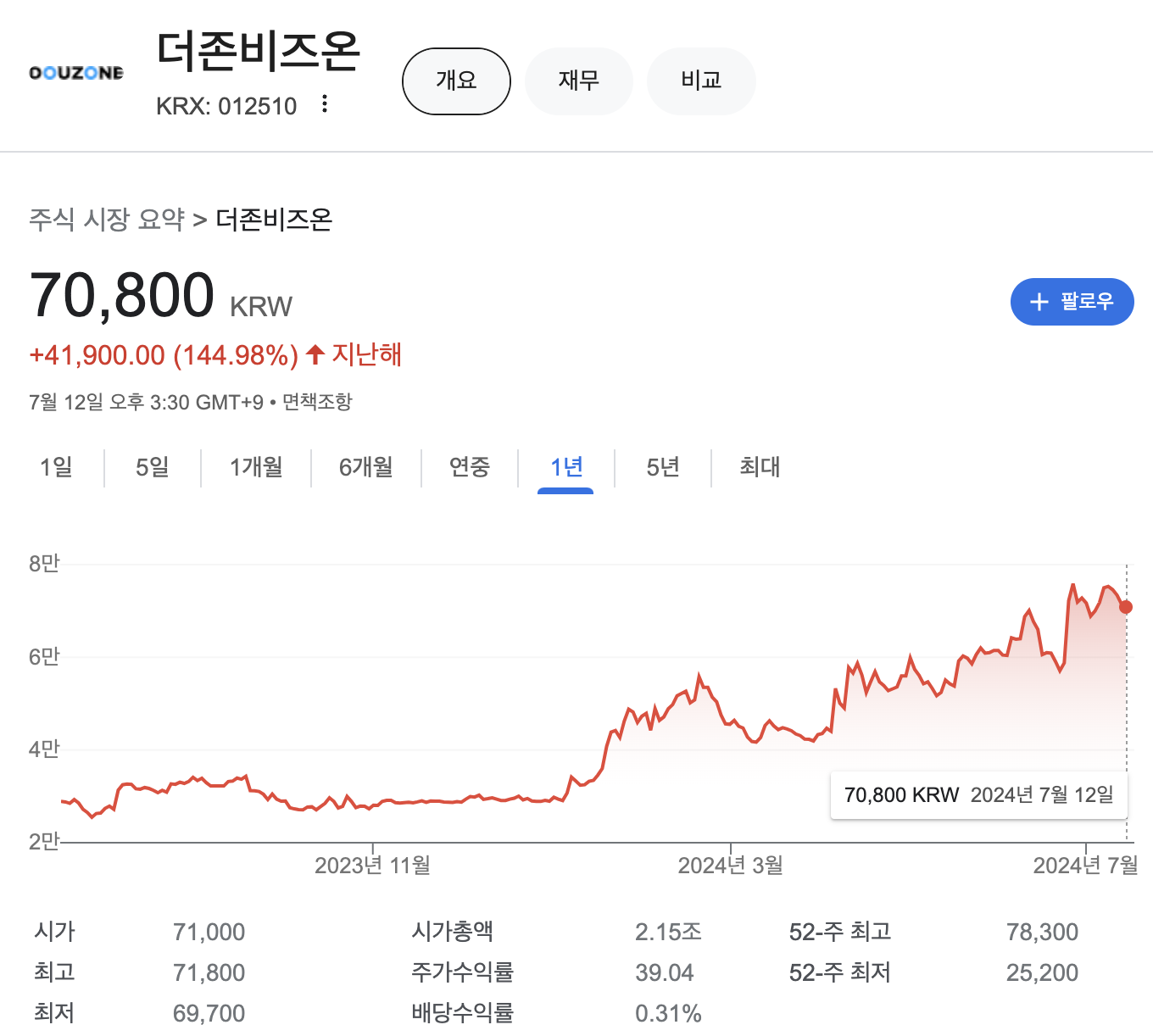The height and width of the screenshot is (1036, 1153).
Task: Click the red endpoint marker on chart
Action: pyautogui.click(x=1126, y=607)
